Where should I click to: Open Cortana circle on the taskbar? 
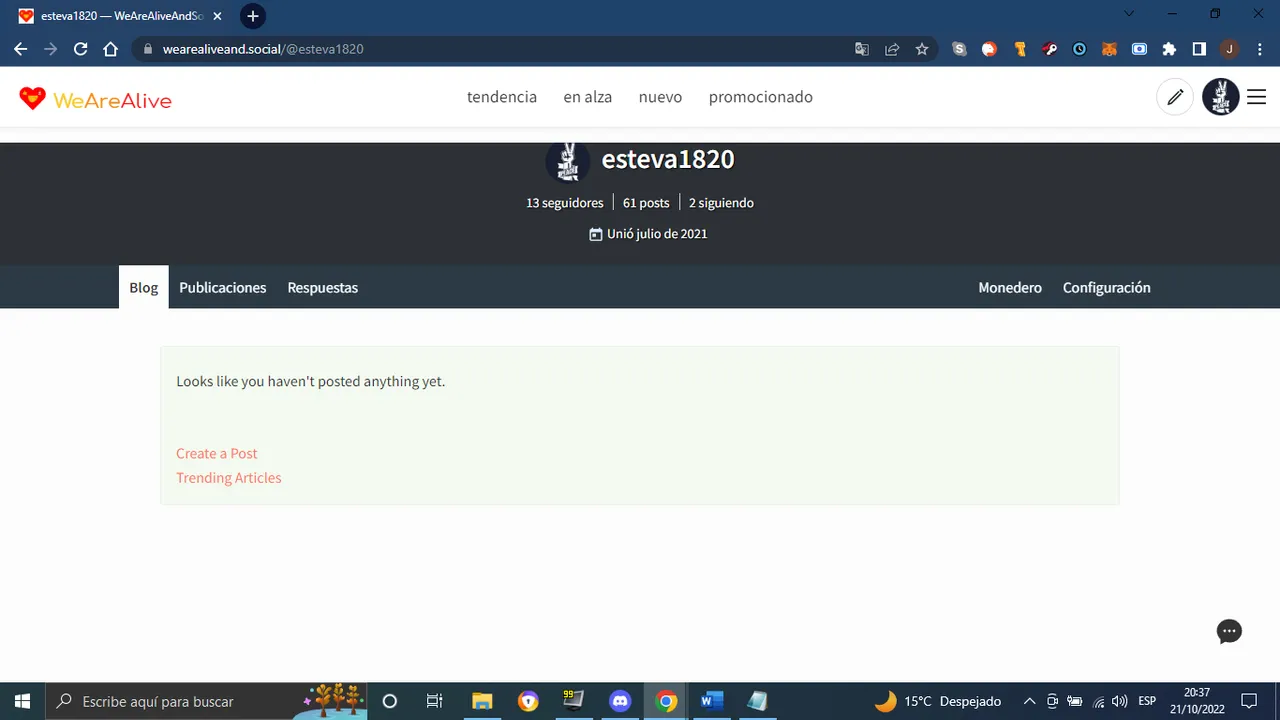[x=390, y=701]
